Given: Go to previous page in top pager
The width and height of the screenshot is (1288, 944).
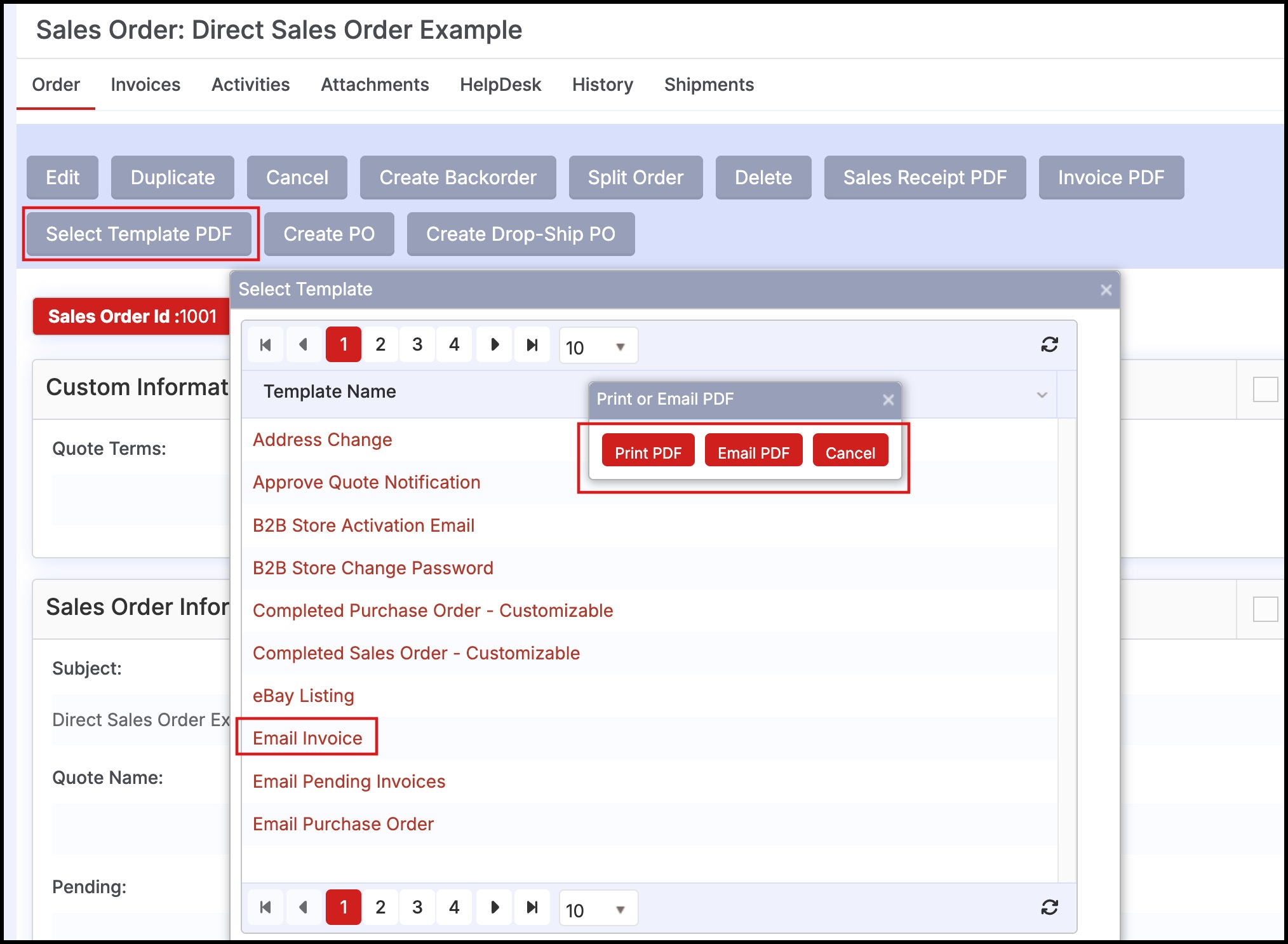Looking at the screenshot, I should click(x=304, y=344).
